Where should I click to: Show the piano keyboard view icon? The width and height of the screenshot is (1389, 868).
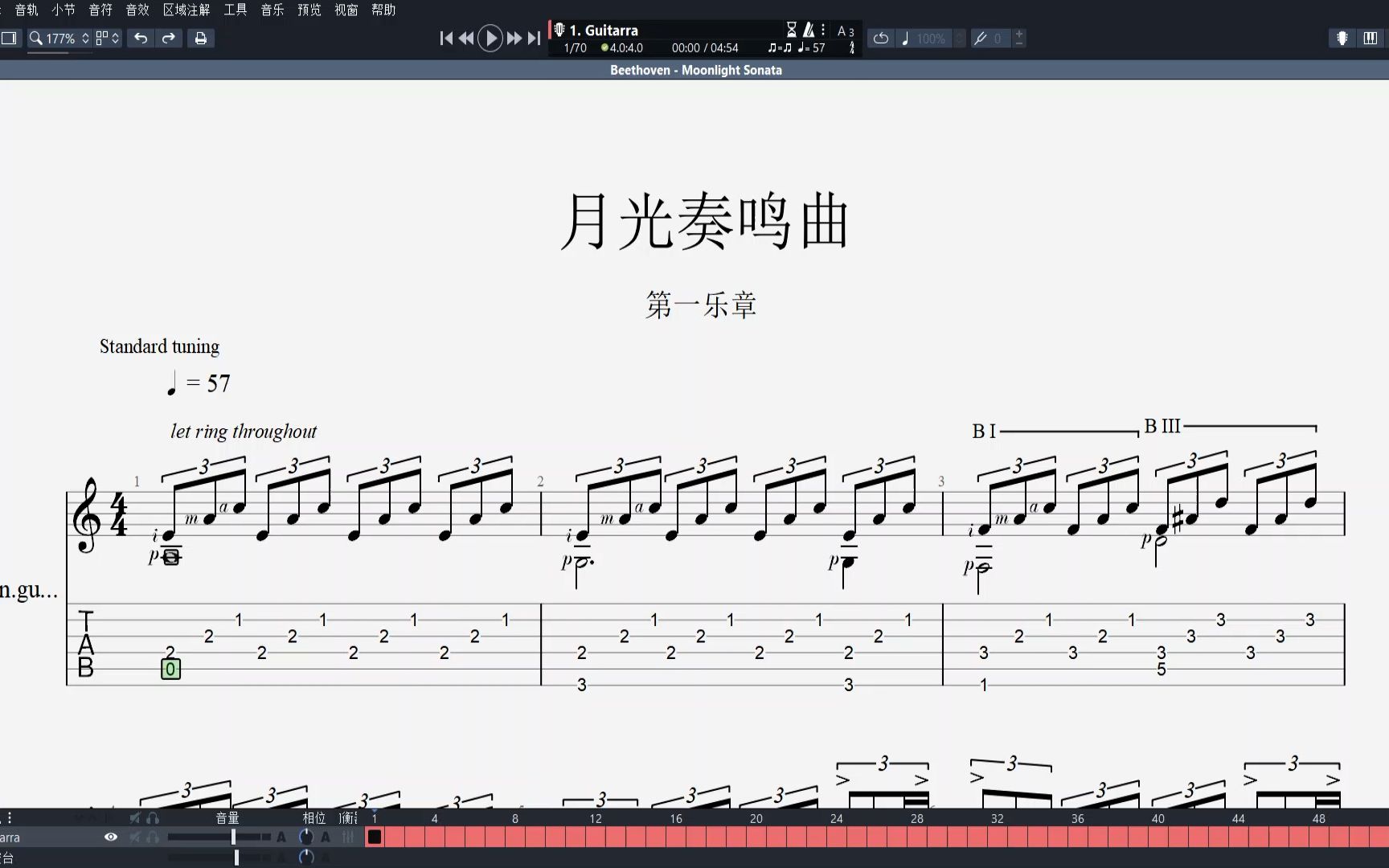point(1371,38)
